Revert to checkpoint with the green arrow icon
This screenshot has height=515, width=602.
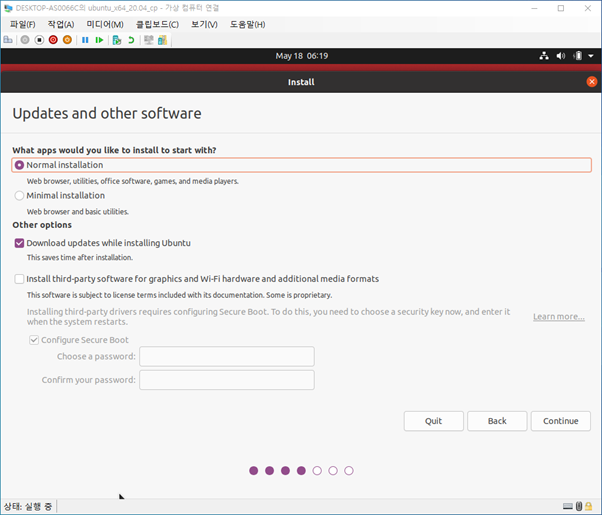131,40
